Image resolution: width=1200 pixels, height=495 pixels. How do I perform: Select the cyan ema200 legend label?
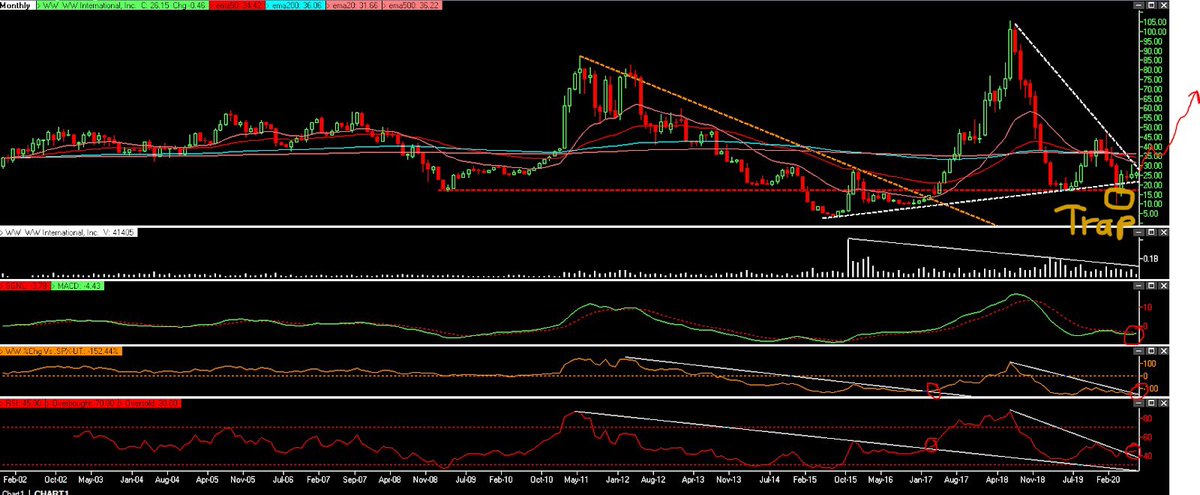click(x=295, y=5)
